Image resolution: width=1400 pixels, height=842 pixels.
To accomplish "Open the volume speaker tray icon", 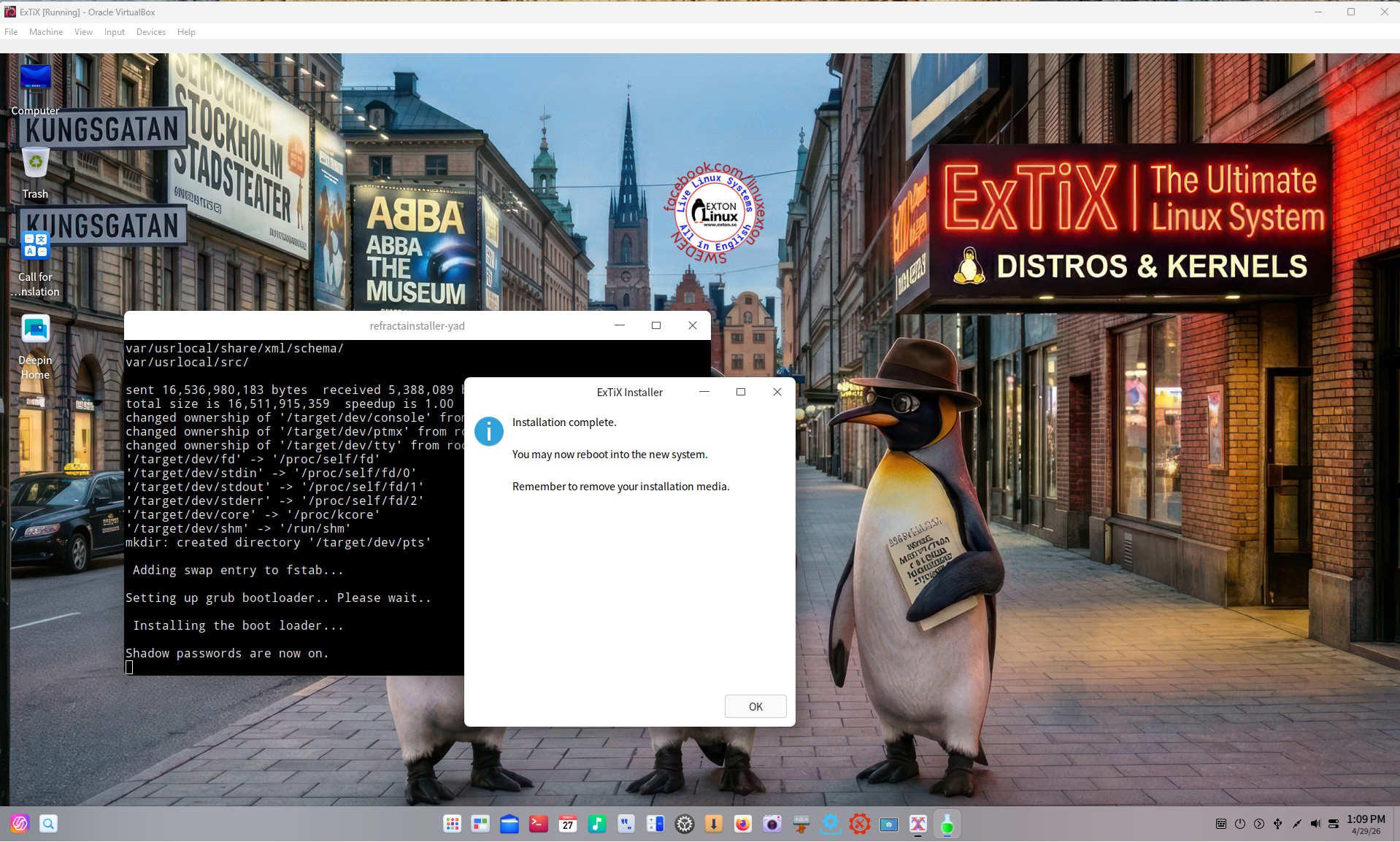I will tap(1315, 824).
